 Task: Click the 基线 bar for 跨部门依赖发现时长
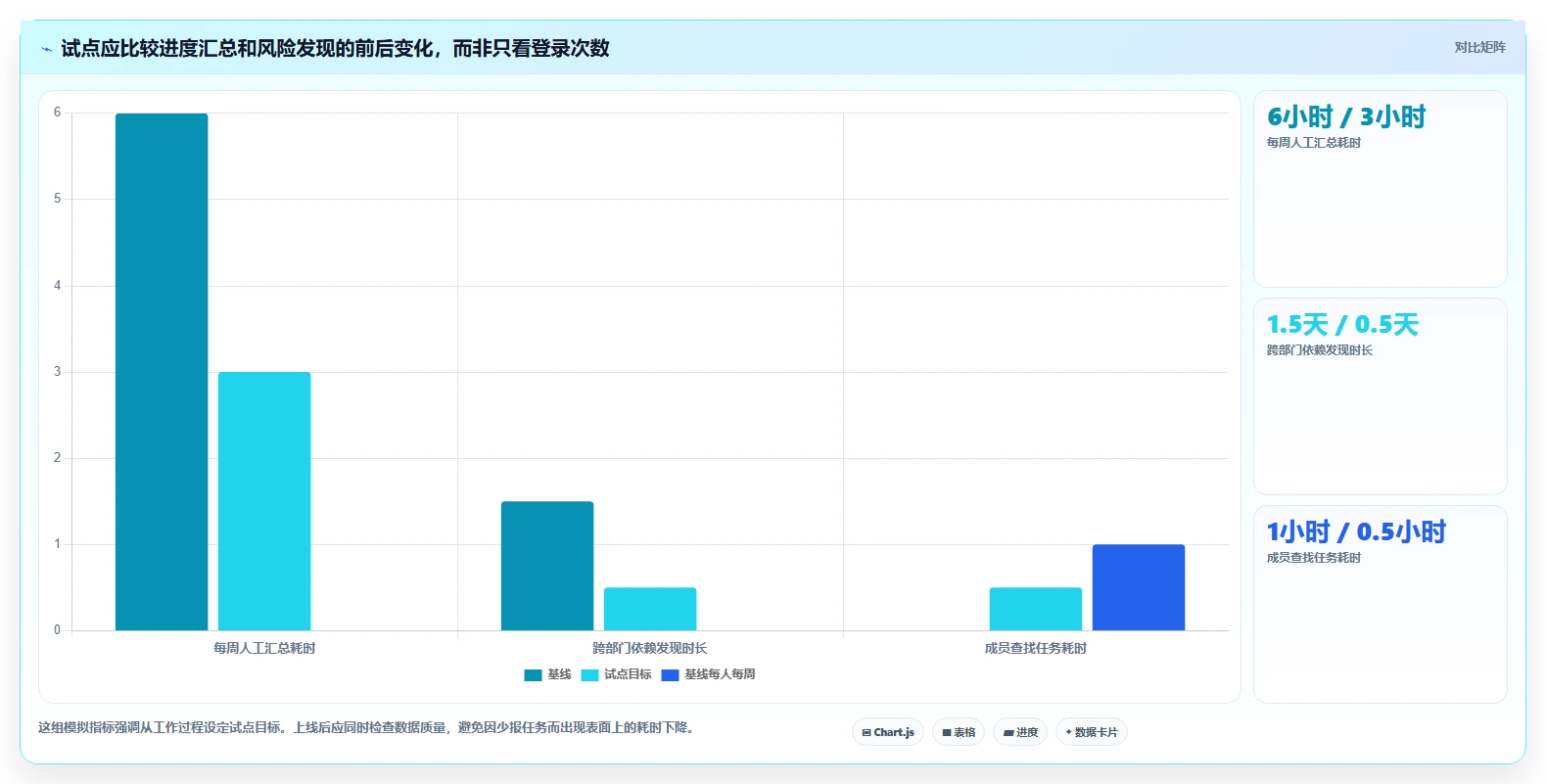pos(547,566)
